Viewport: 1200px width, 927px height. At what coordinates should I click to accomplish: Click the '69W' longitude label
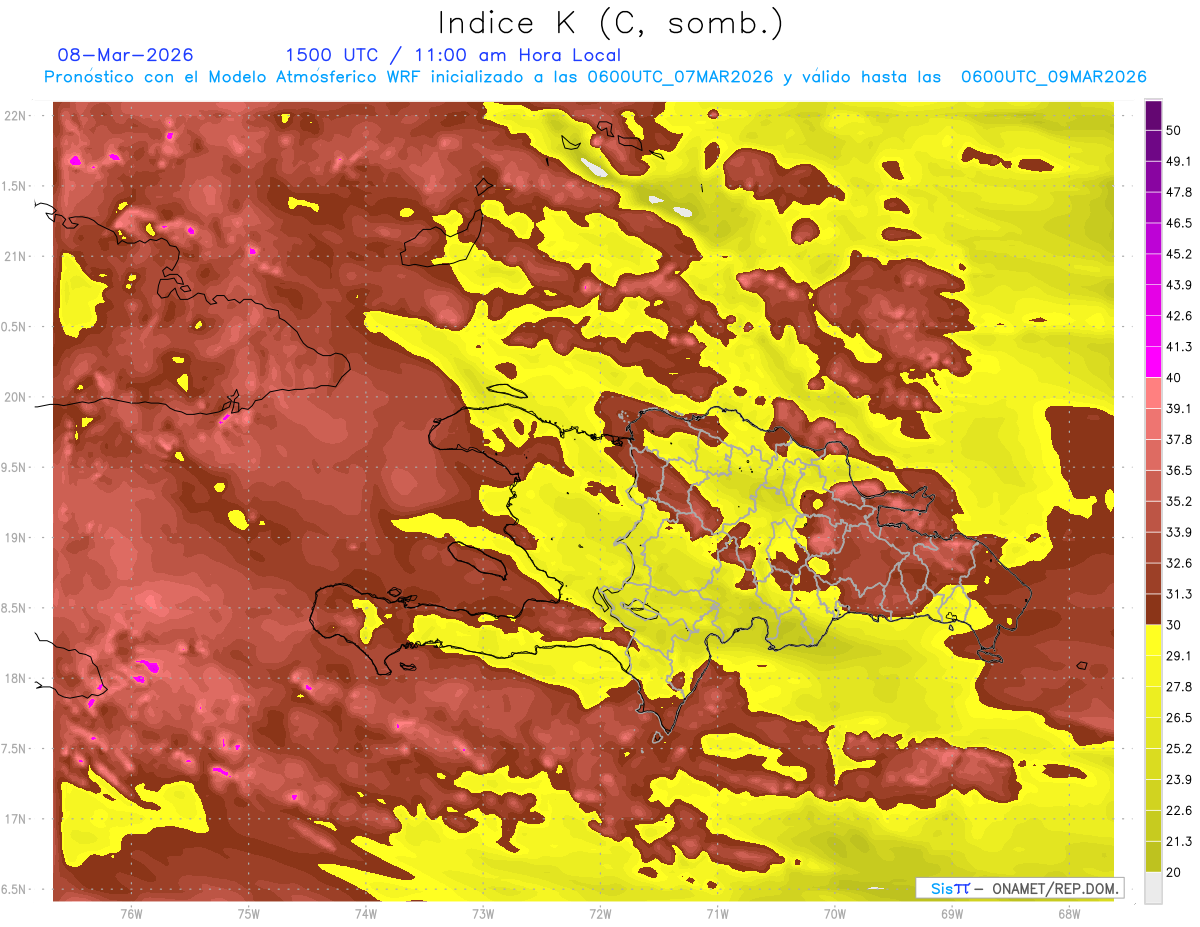(x=951, y=913)
